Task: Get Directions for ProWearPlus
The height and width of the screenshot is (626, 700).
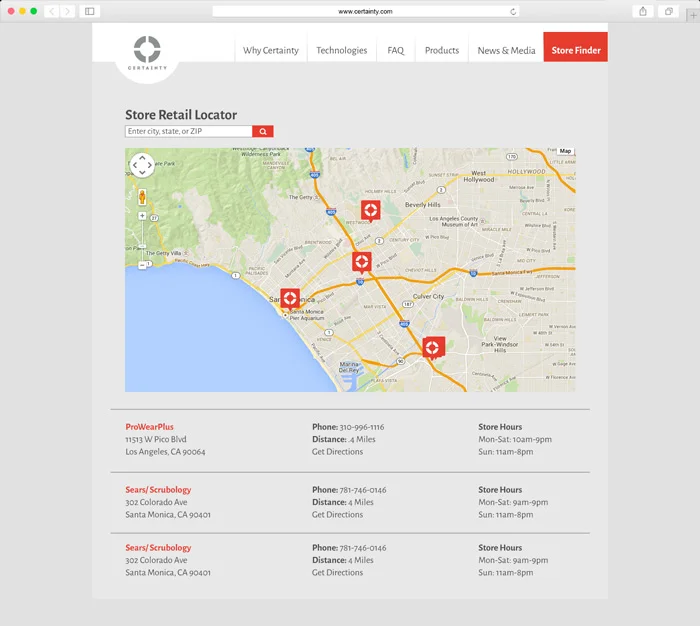Action: 338,452
